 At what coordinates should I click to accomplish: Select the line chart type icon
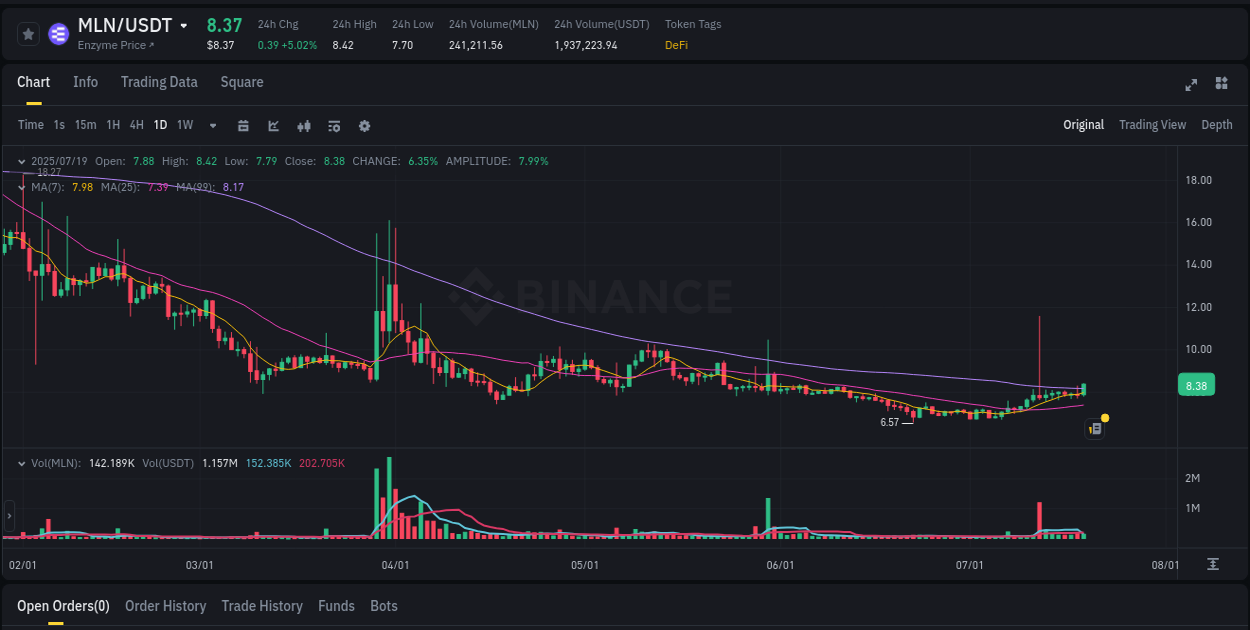pos(273,125)
